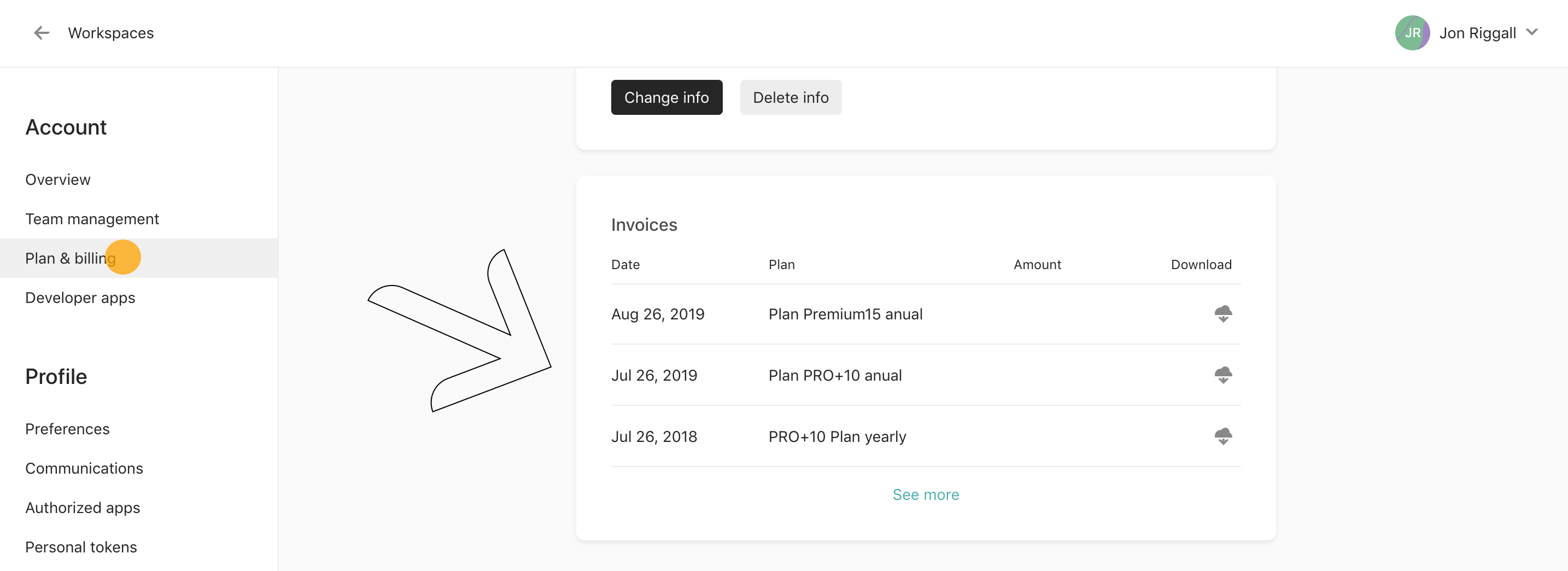Click the Delete info button
This screenshot has height=571, width=1568.
click(x=790, y=97)
